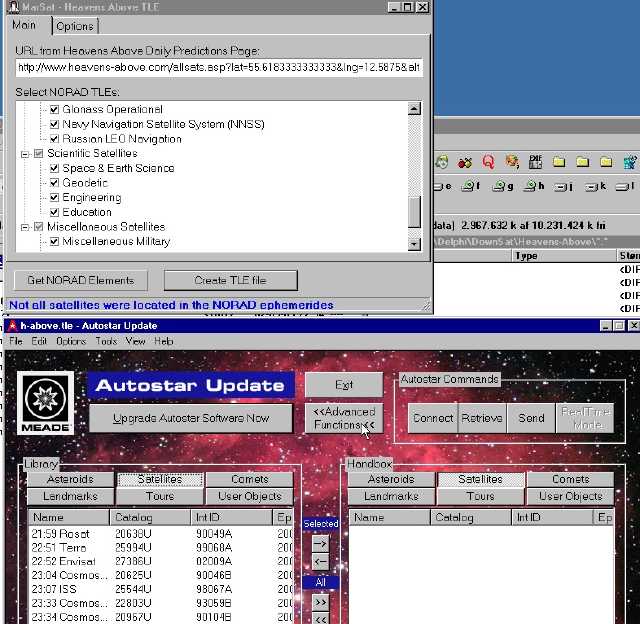Viewport: 640px width, 624px height.
Task: Uncheck the Miscellaneous Military checkbox
Action: click(x=54, y=242)
